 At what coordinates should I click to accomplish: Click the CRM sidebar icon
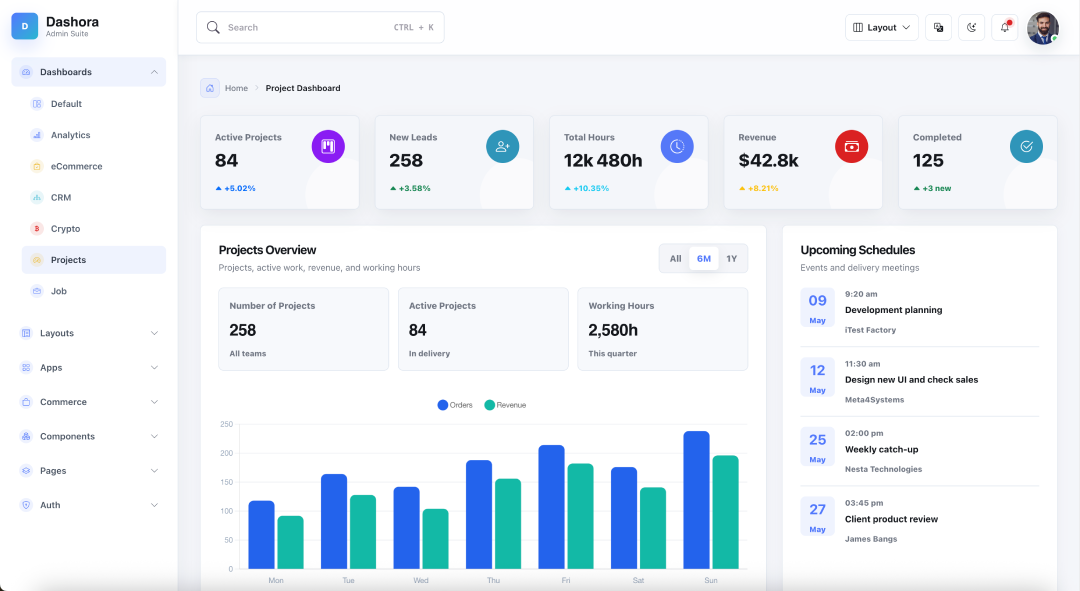pyautogui.click(x=37, y=198)
